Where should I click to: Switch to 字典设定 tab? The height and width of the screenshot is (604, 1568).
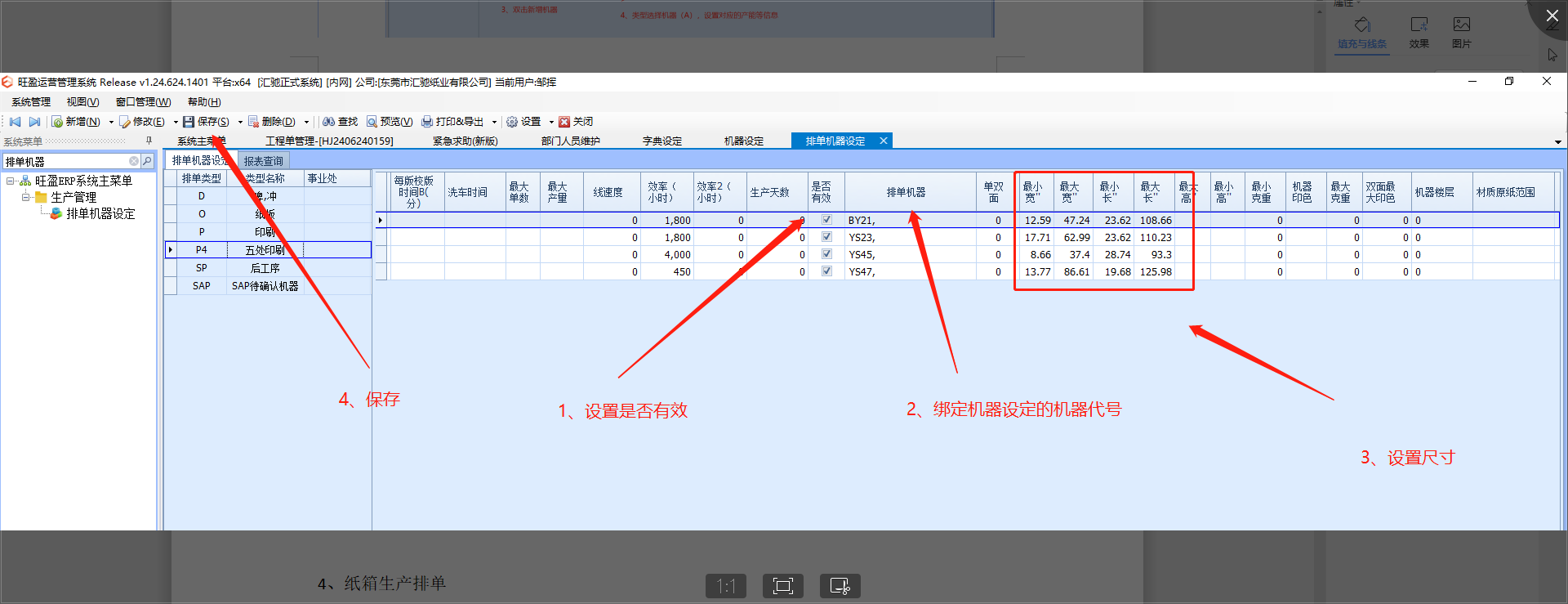(x=662, y=141)
